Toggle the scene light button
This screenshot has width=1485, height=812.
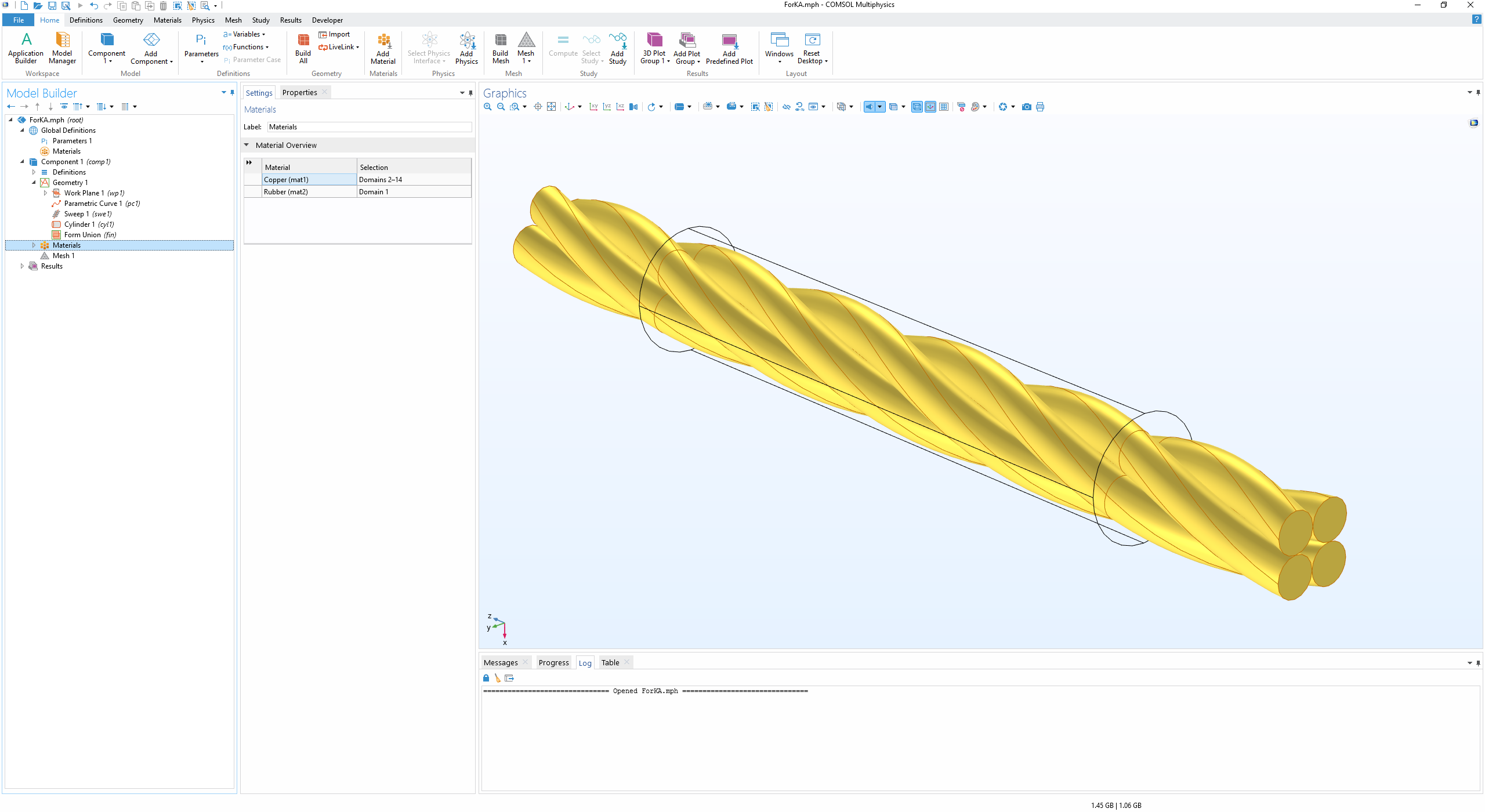pyautogui.click(x=869, y=107)
